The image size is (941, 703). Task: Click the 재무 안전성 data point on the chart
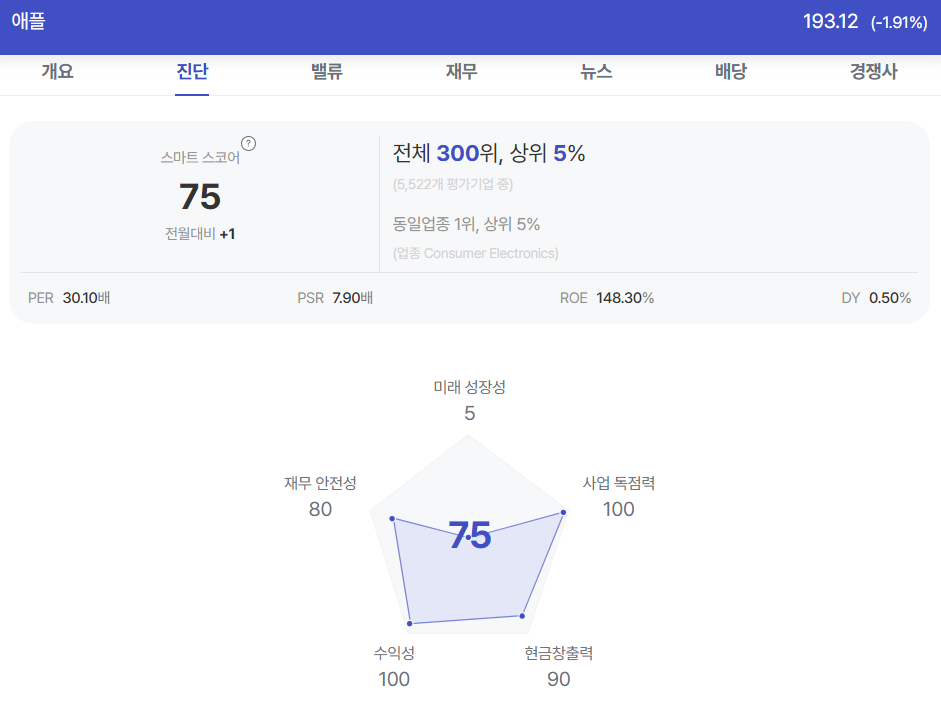click(x=392, y=519)
